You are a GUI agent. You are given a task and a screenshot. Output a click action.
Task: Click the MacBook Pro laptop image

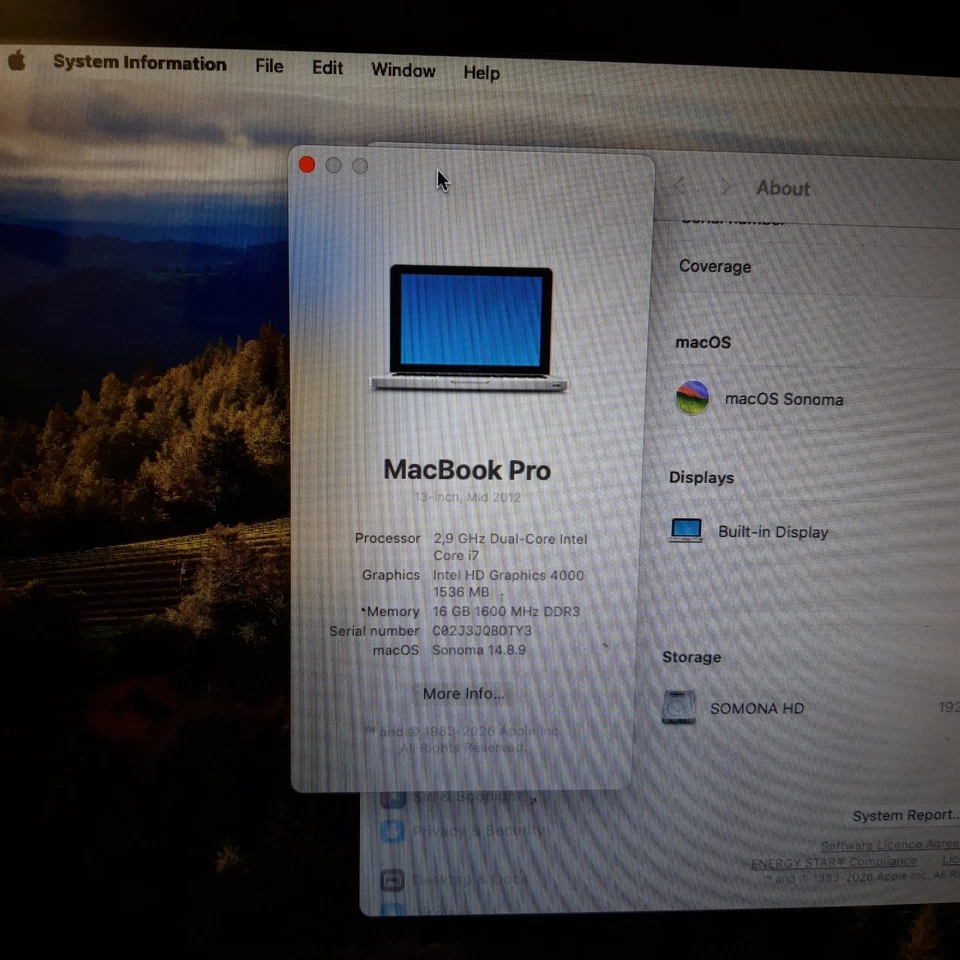click(x=470, y=328)
